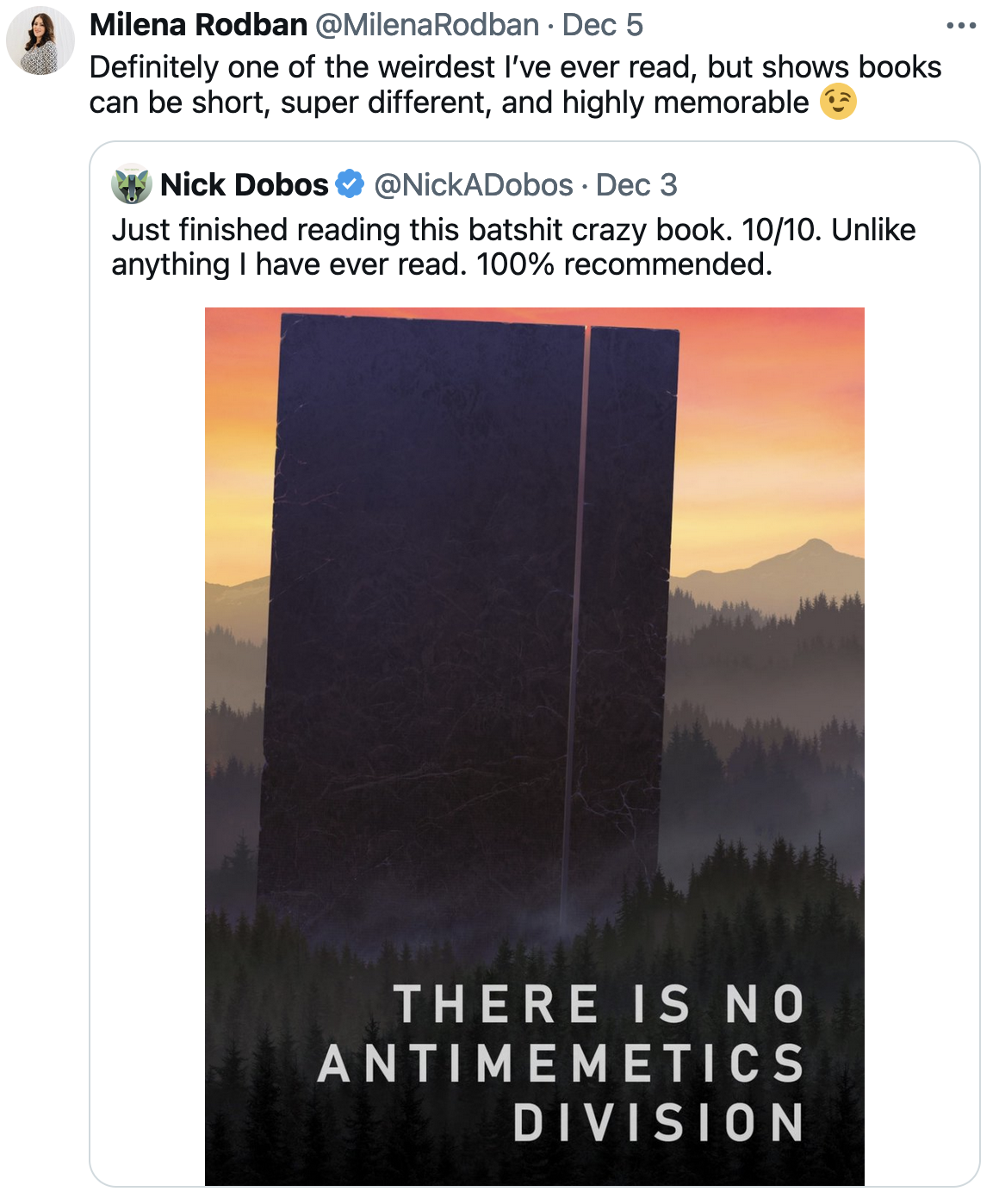The height and width of the screenshot is (1204, 999).
Task: Click the word "ANTIMEMETICS" on the cover
Action: click(561, 1064)
